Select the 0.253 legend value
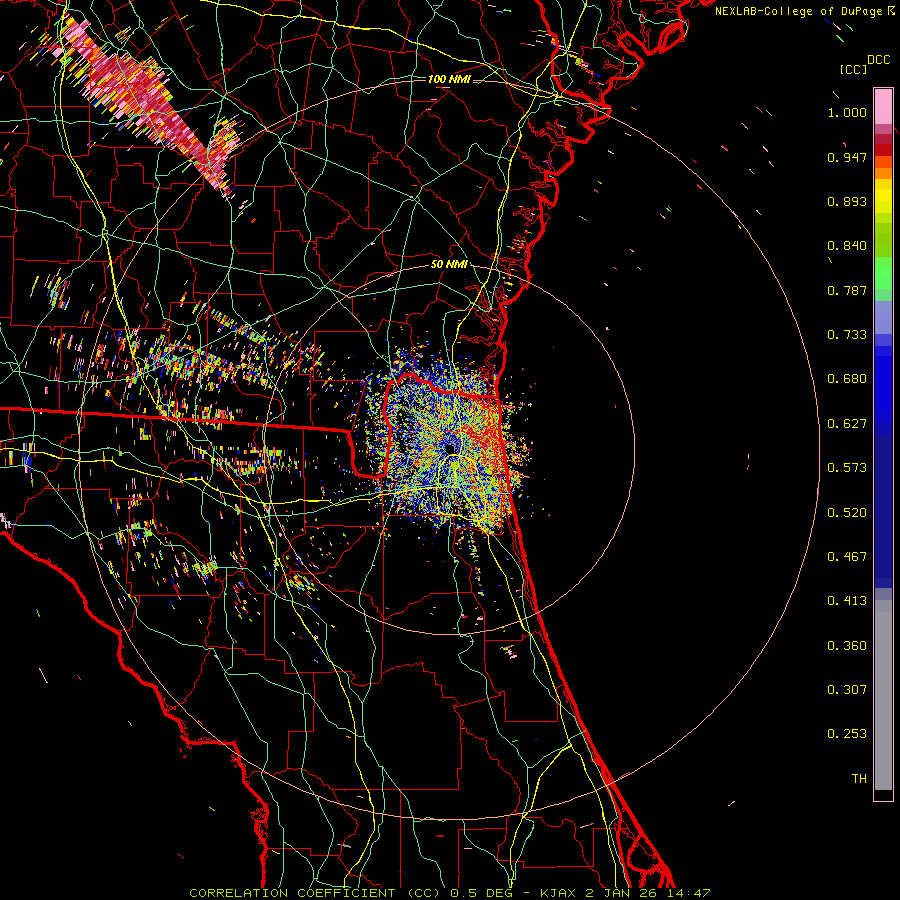The image size is (900, 900). pos(847,734)
